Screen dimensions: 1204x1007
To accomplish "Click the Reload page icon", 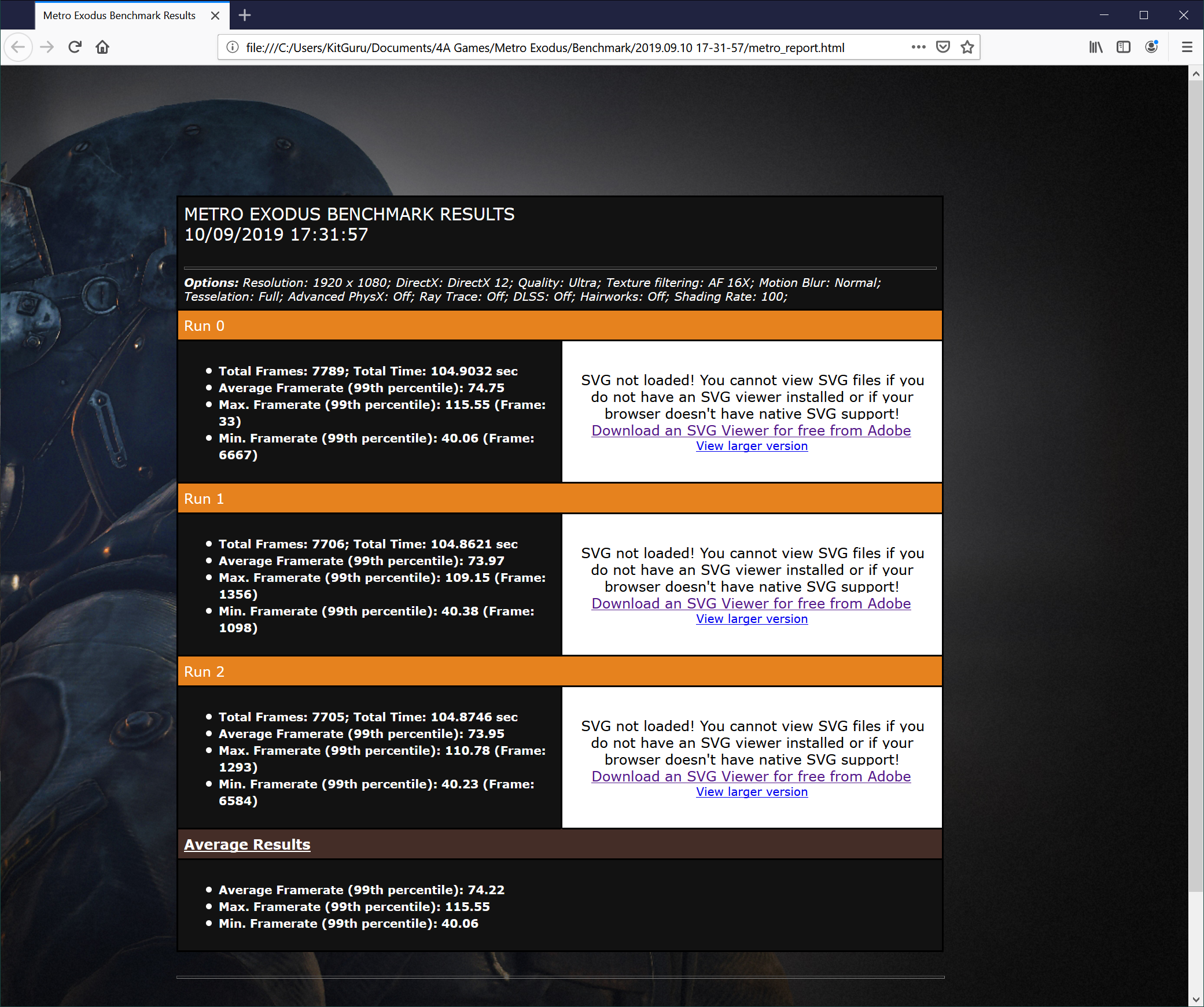I will (x=75, y=47).
